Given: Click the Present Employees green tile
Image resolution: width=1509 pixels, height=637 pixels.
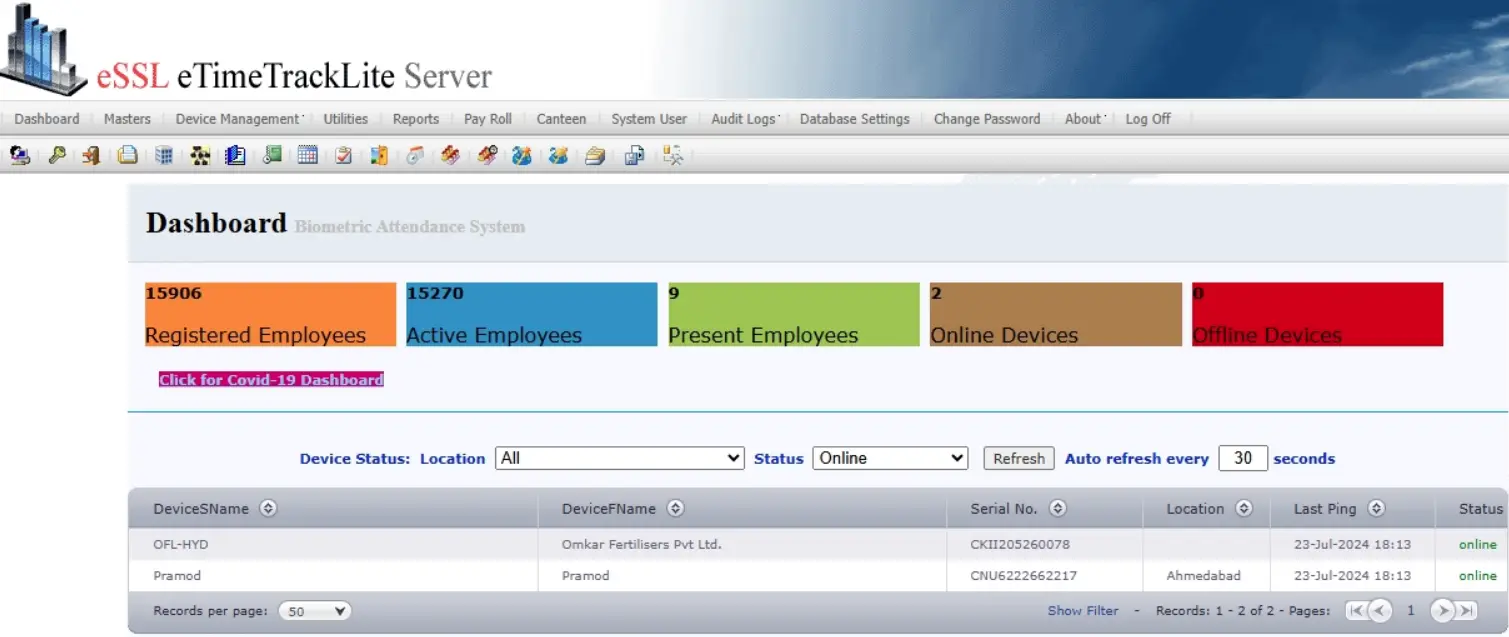Looking at the screenshot, I should coord(794,314).
